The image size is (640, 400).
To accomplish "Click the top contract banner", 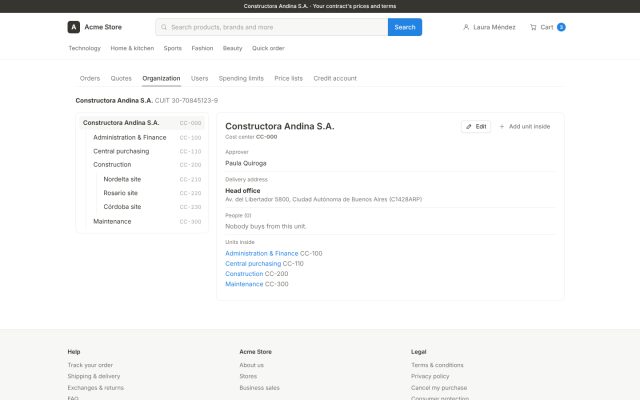I will [320, 6].
